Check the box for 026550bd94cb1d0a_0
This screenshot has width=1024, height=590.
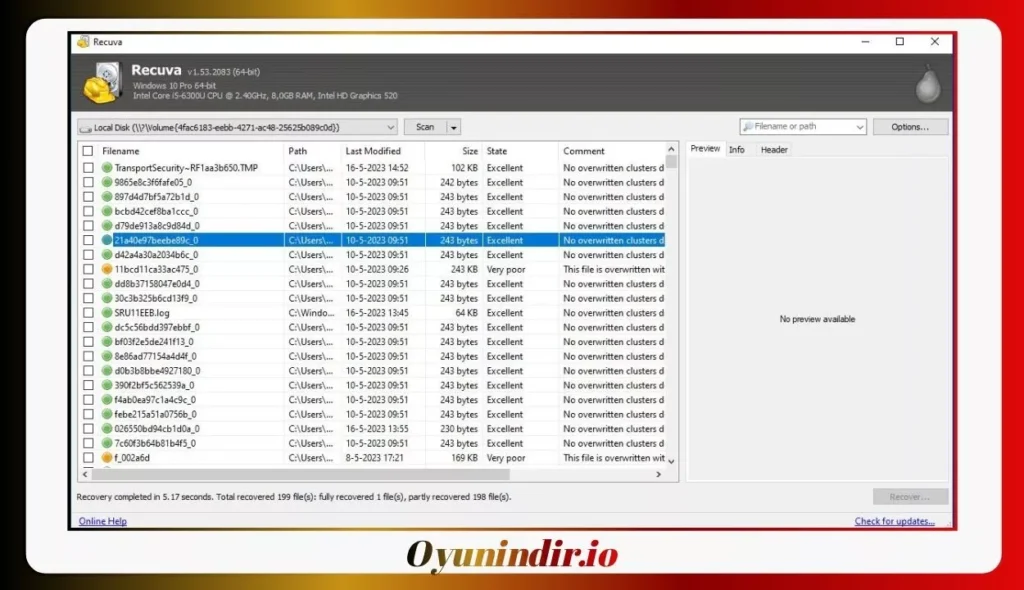(x=88, y=429)
